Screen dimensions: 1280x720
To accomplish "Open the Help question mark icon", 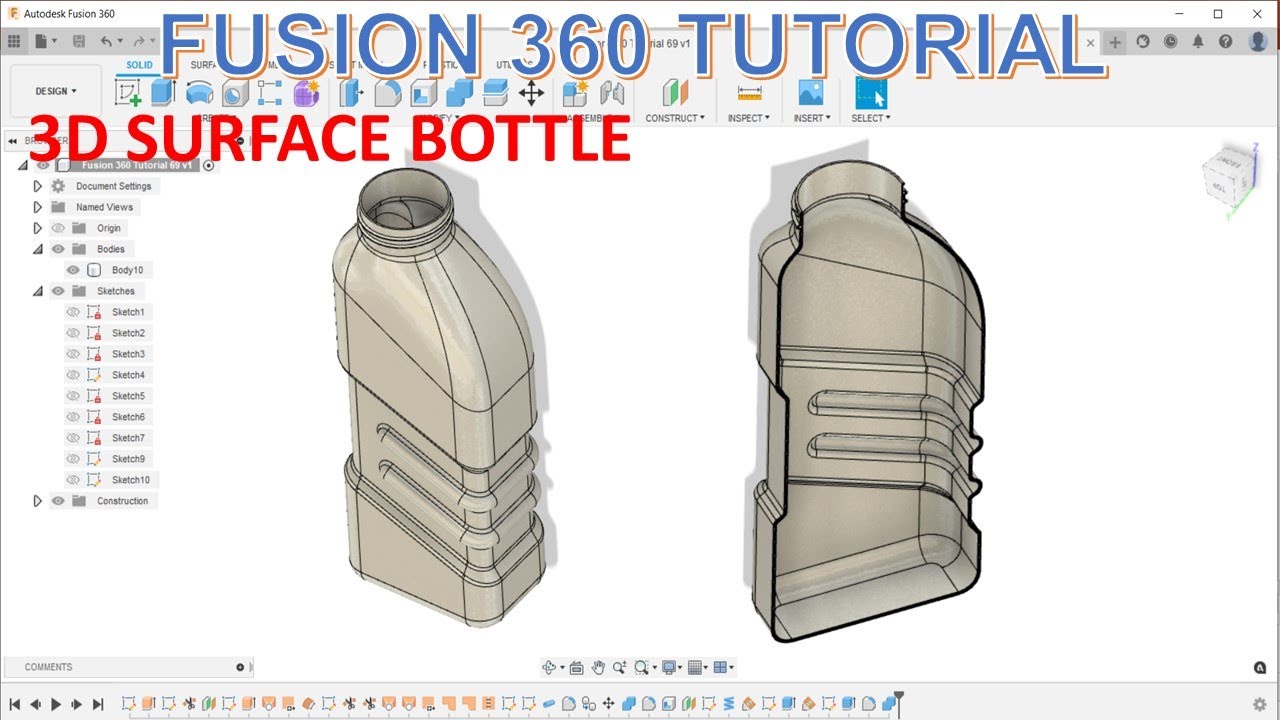I will (1226, 41).
